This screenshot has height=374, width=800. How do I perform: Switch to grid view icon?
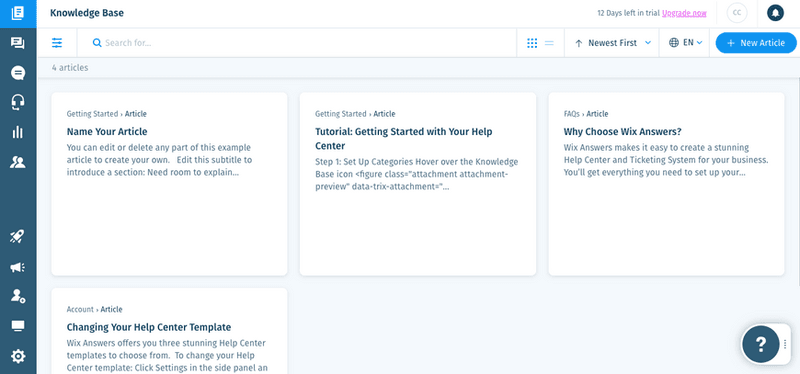(x=532, y=43)
